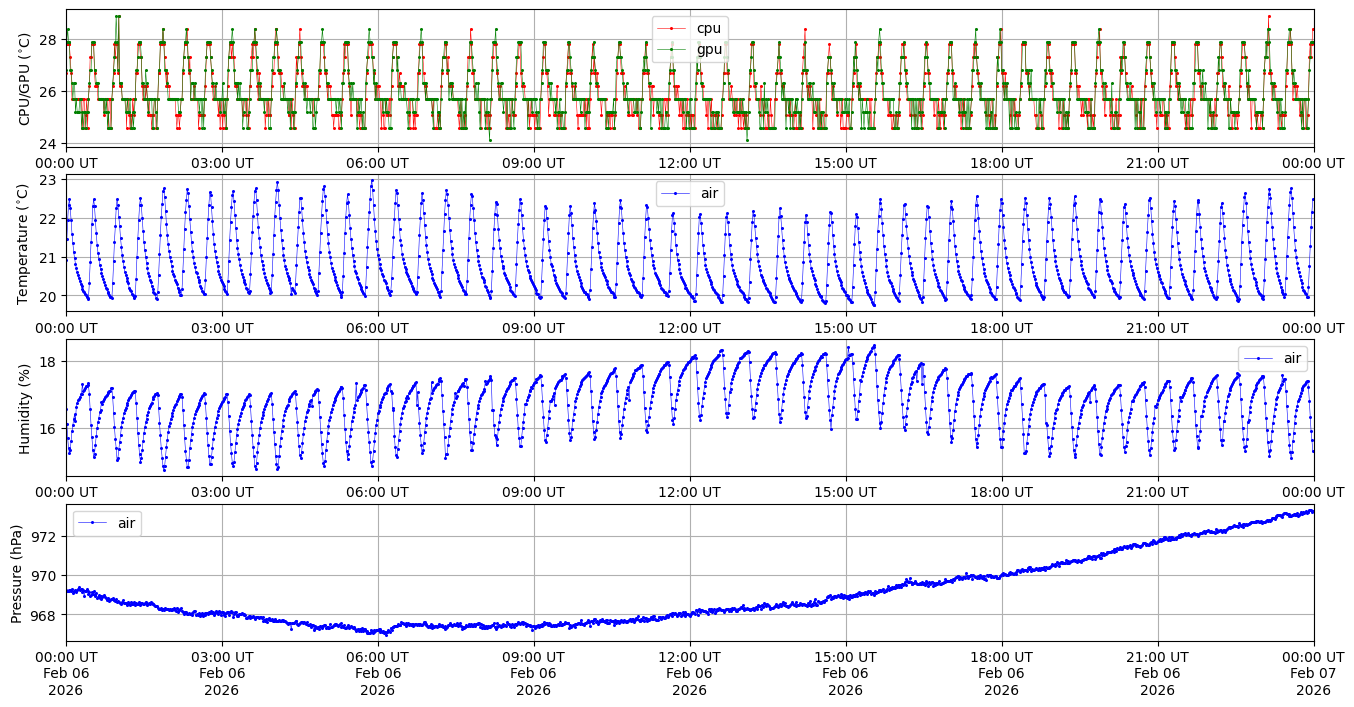Select the Pressure (hPa) y-axis label
The image size is (1354, 707).
coord(17,573)
